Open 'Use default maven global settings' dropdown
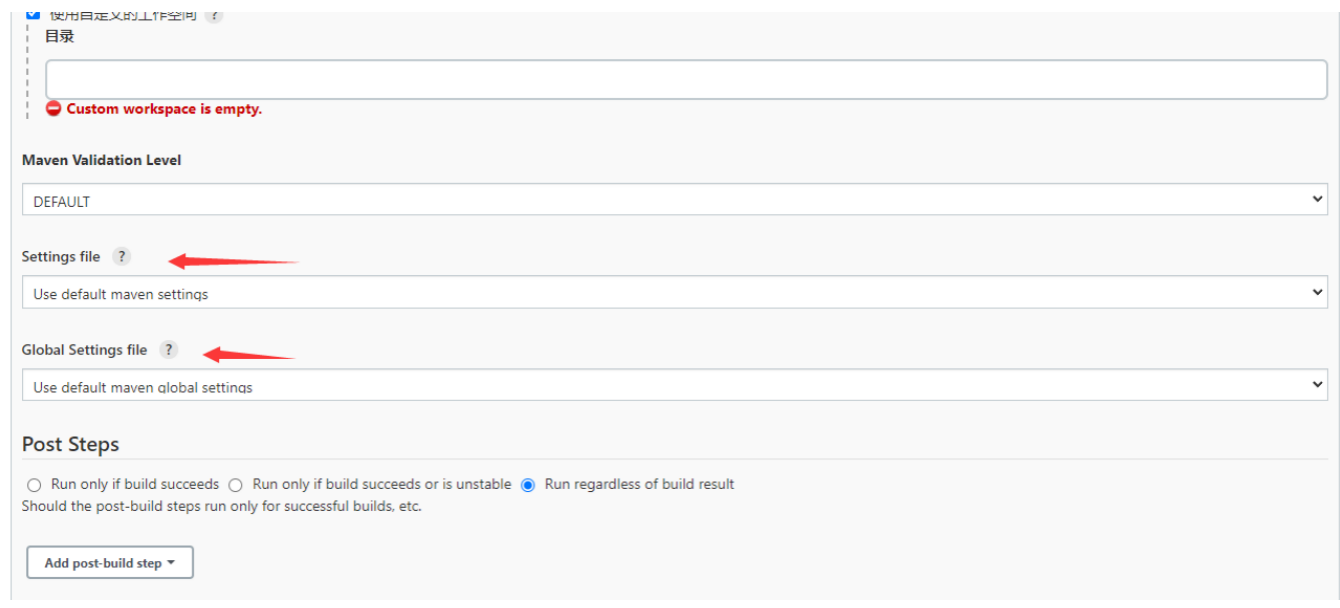Viewport: 1340px width, 608px height. point(675,386)
